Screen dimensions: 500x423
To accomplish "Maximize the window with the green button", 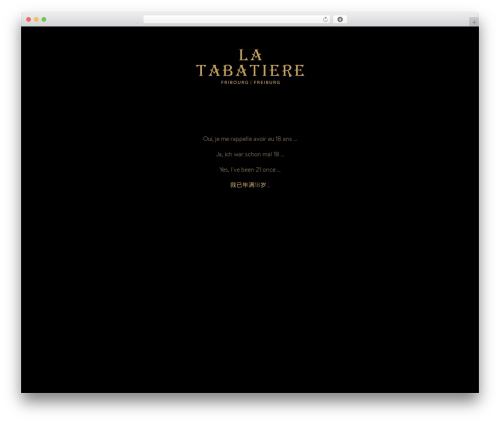I will [44, 20].
